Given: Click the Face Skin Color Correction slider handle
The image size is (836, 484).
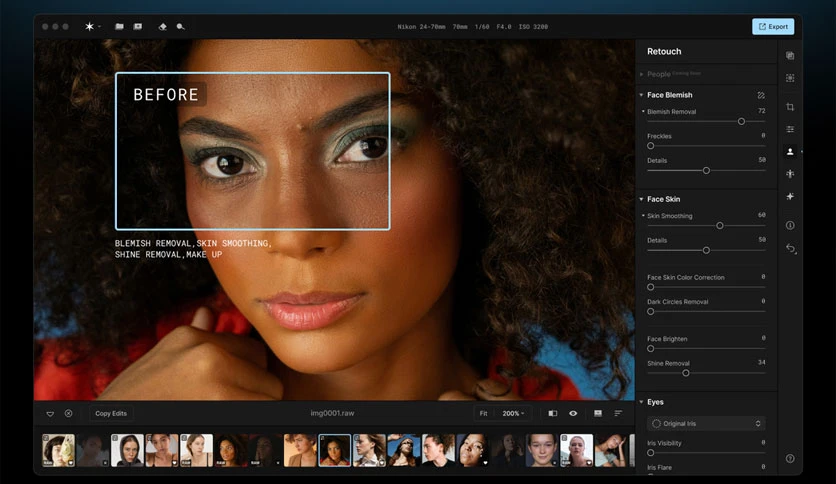Looking at the screenshot, I should [x=650, y=287].
